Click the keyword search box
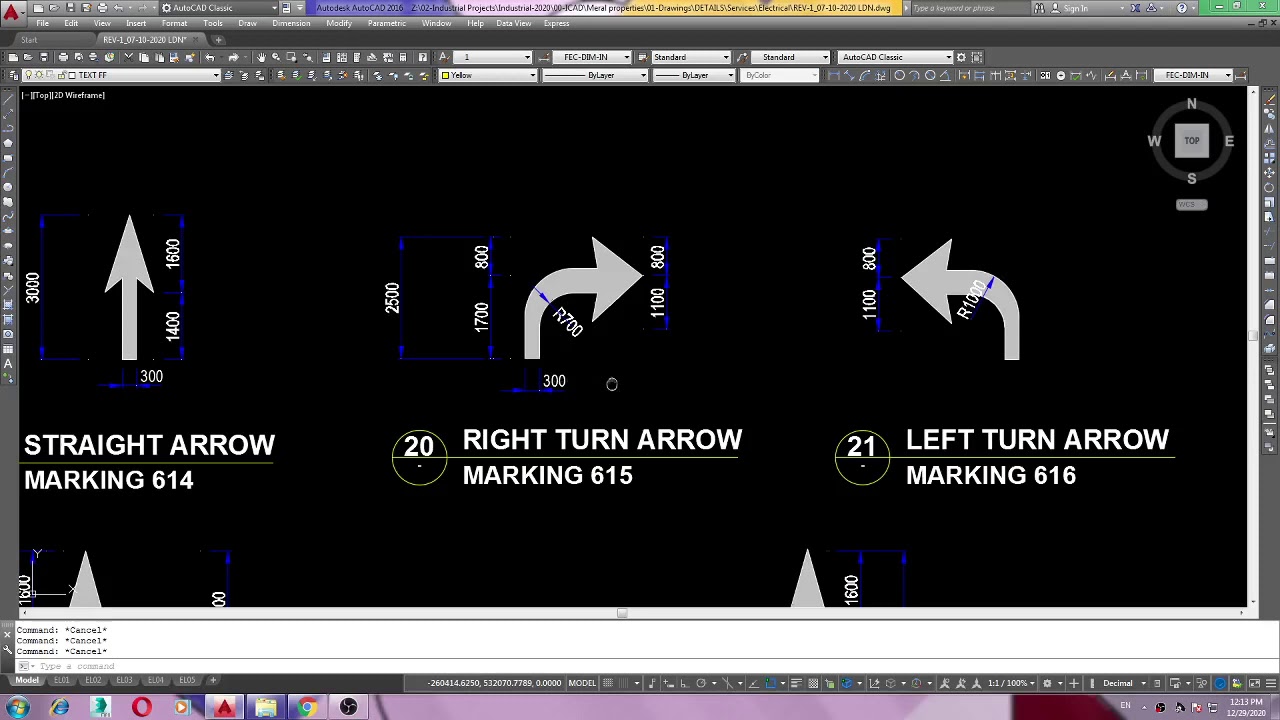The height and width of the screenshot is (720, 1280). pyautogui.click(x=972, y=8)
